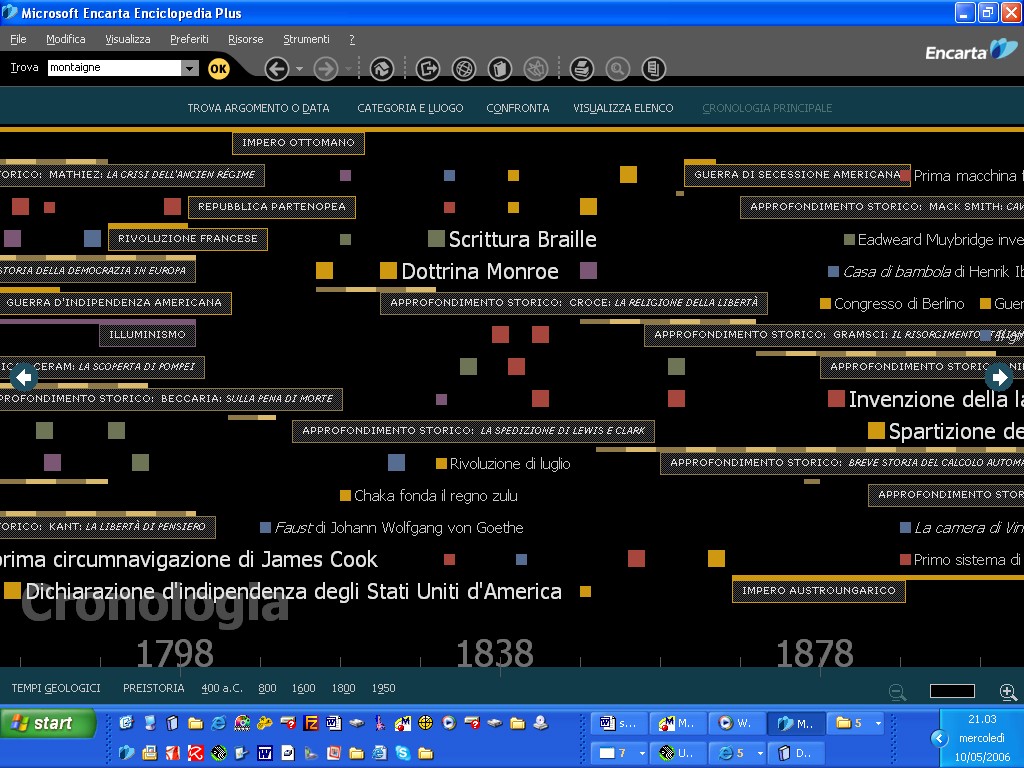
Task: Click the greyed star favorites toolbar icon
Action: pos(536,69)
